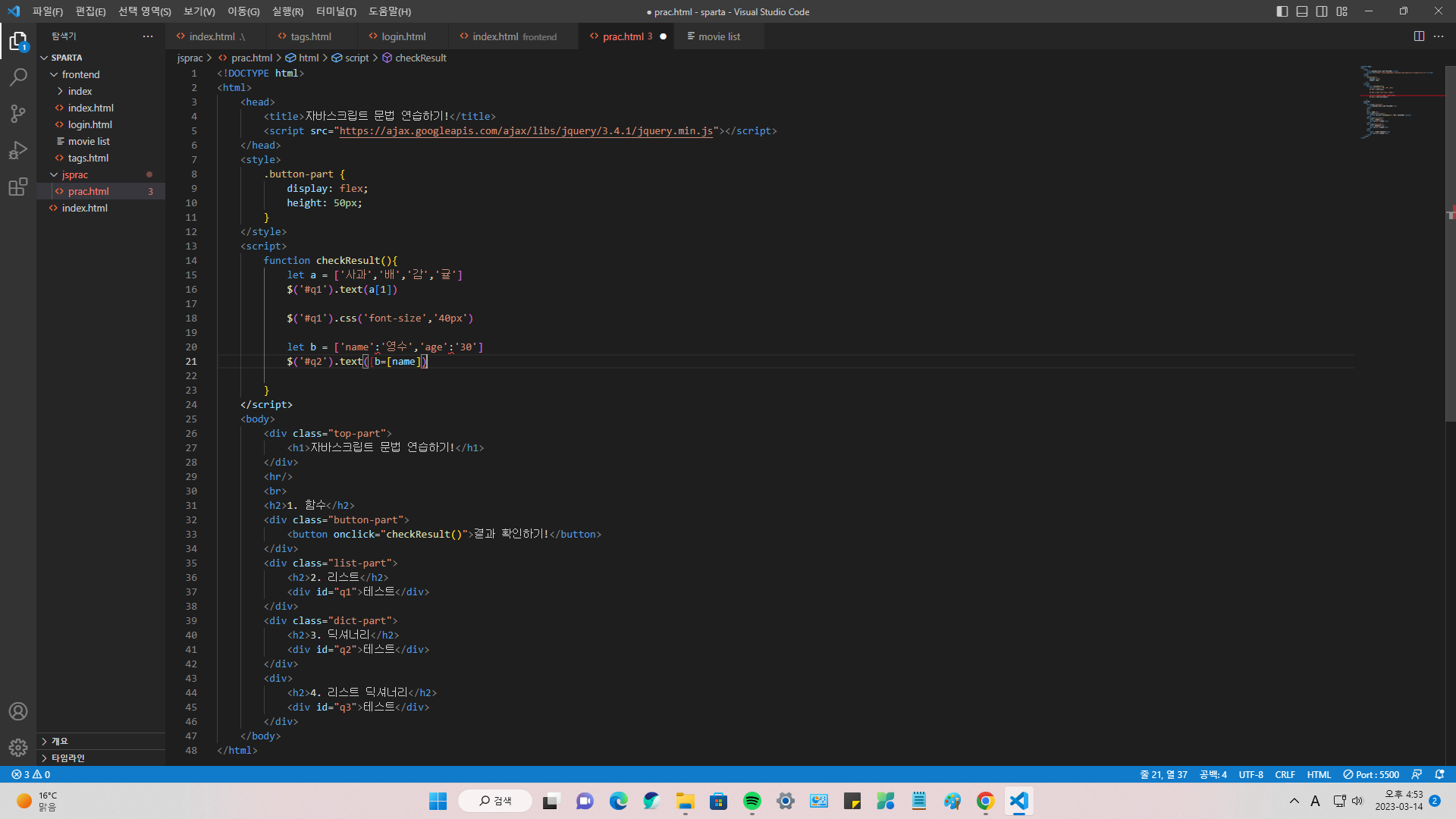This screenshot has width=1456, height=819.
Task: Expand the 타임라인 timeline section
Action: 101,758
